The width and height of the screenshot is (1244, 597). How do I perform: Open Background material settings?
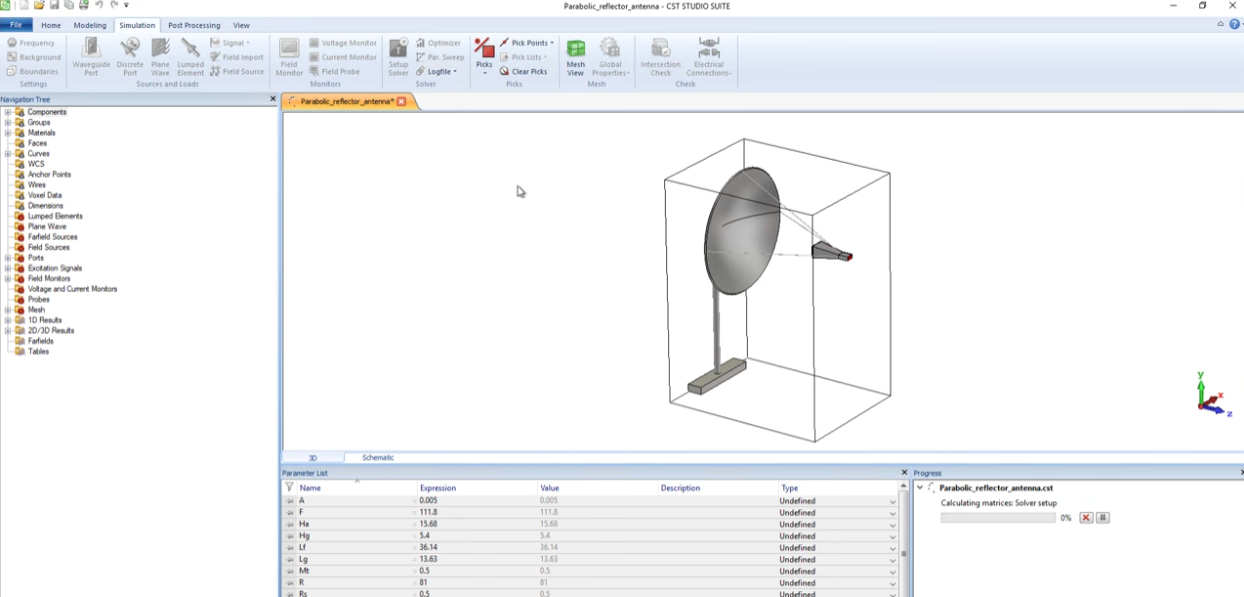click(33, 57)
